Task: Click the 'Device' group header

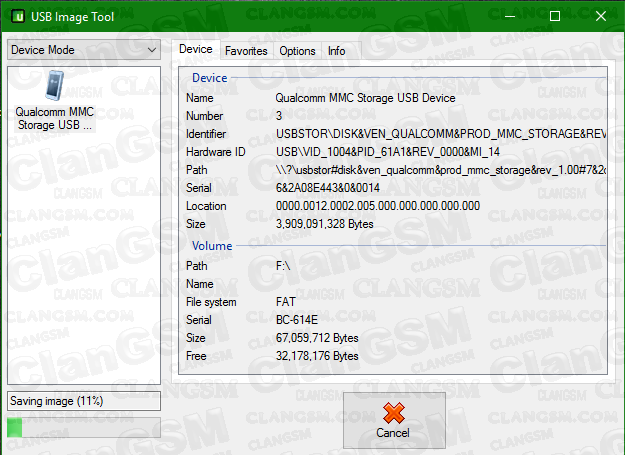Action: (x=210, y=78)
